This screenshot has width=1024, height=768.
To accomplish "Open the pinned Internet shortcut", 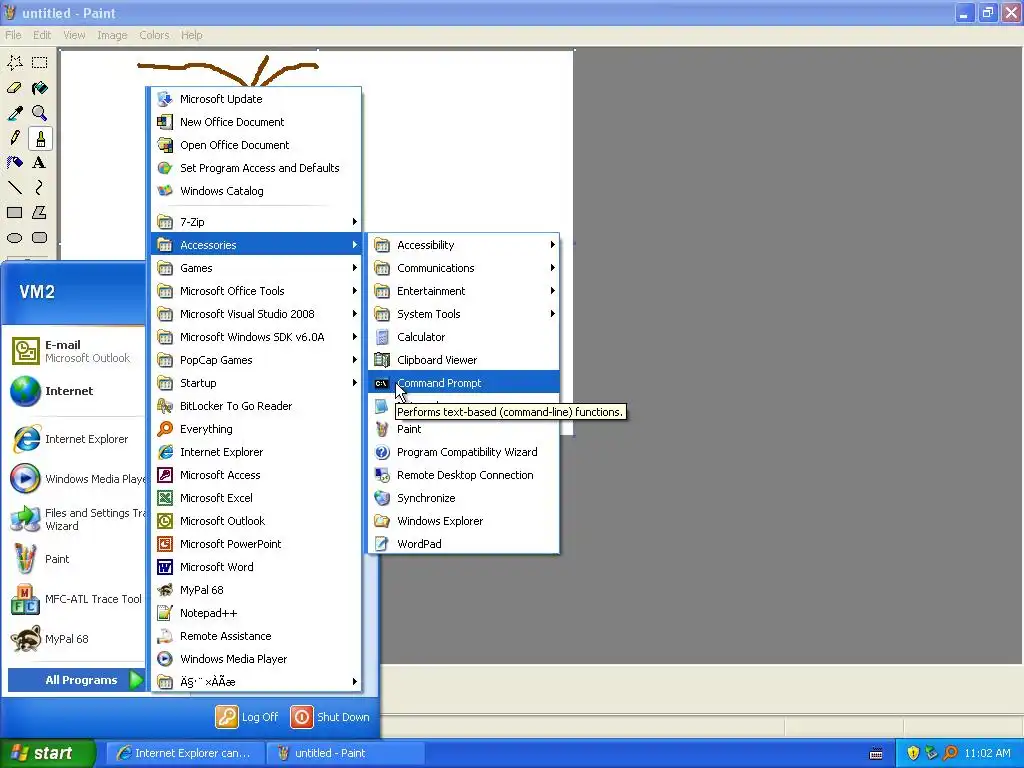I will pos(76,391).
